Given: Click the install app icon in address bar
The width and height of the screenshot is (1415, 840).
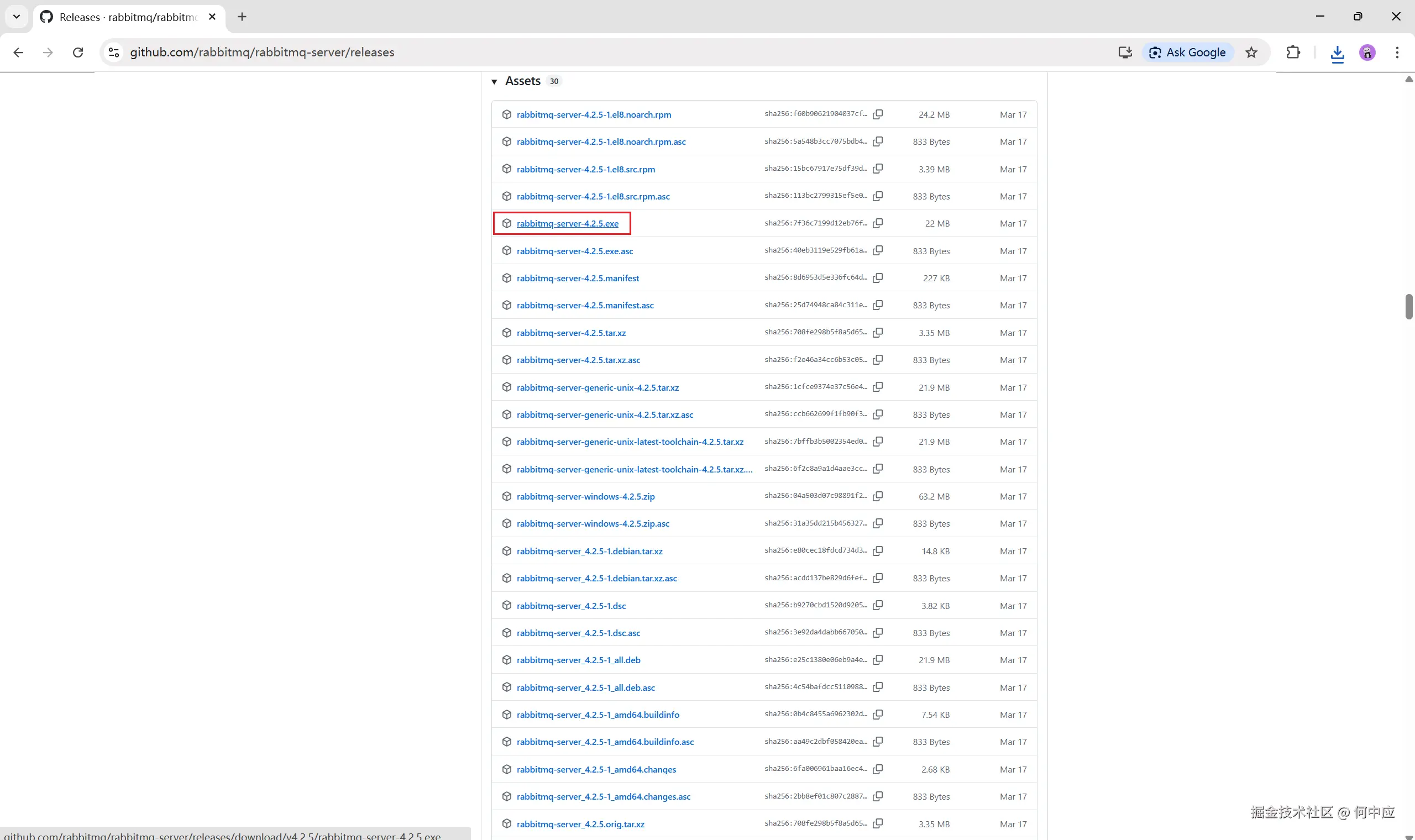Looking at the screenshot, I should (1125, 53).
